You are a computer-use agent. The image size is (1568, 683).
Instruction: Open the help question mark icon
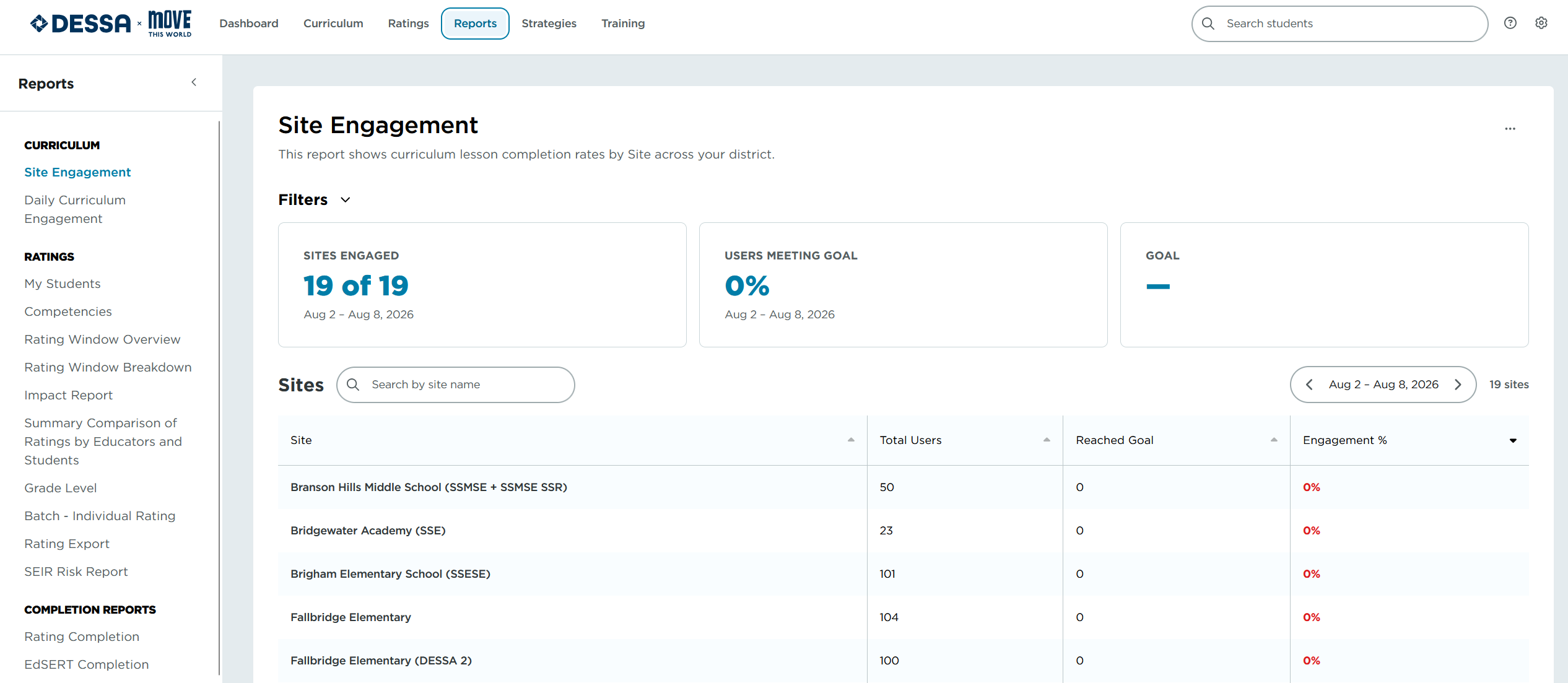click(x=1510, y=23)
